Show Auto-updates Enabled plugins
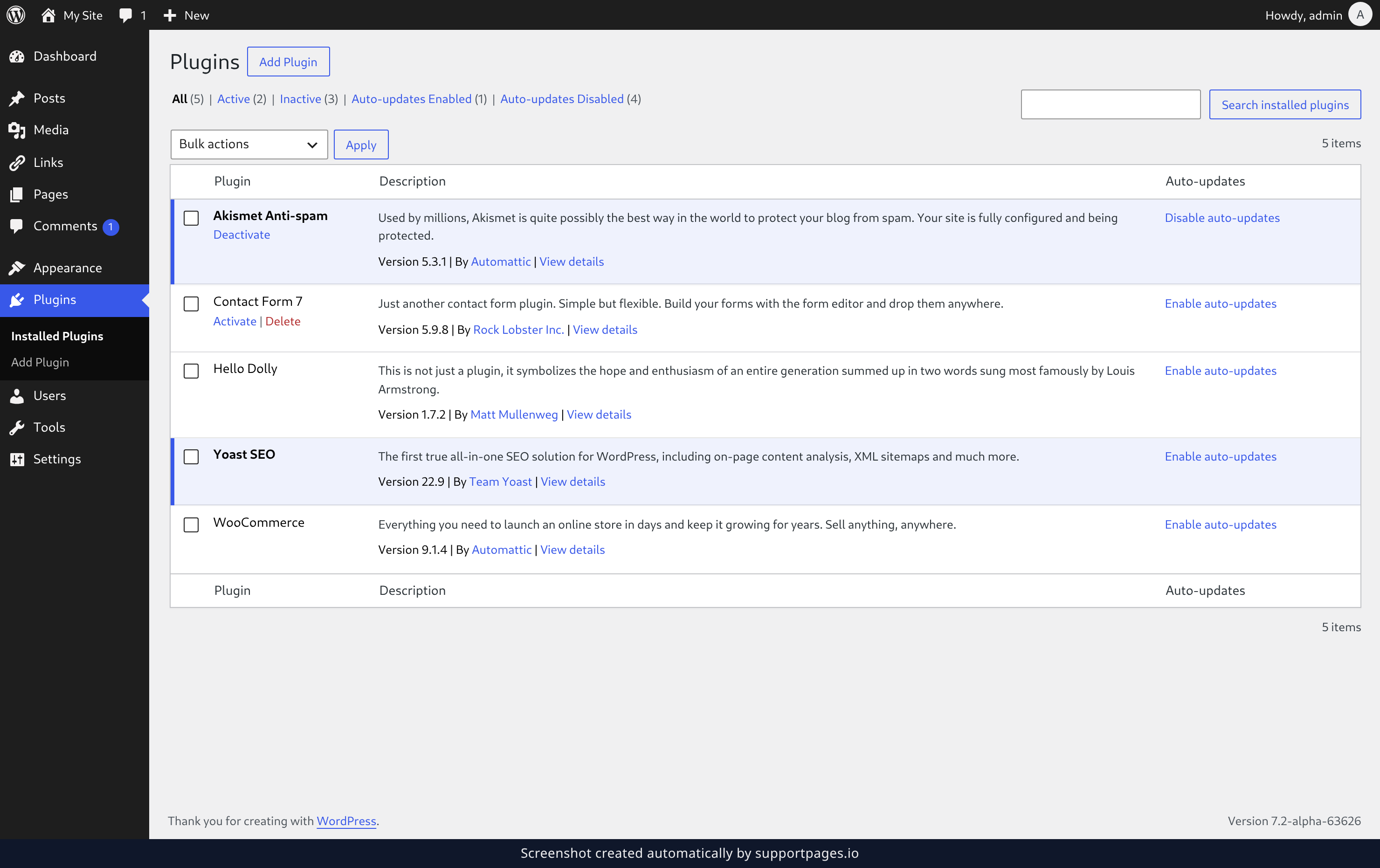 [412, 98]
